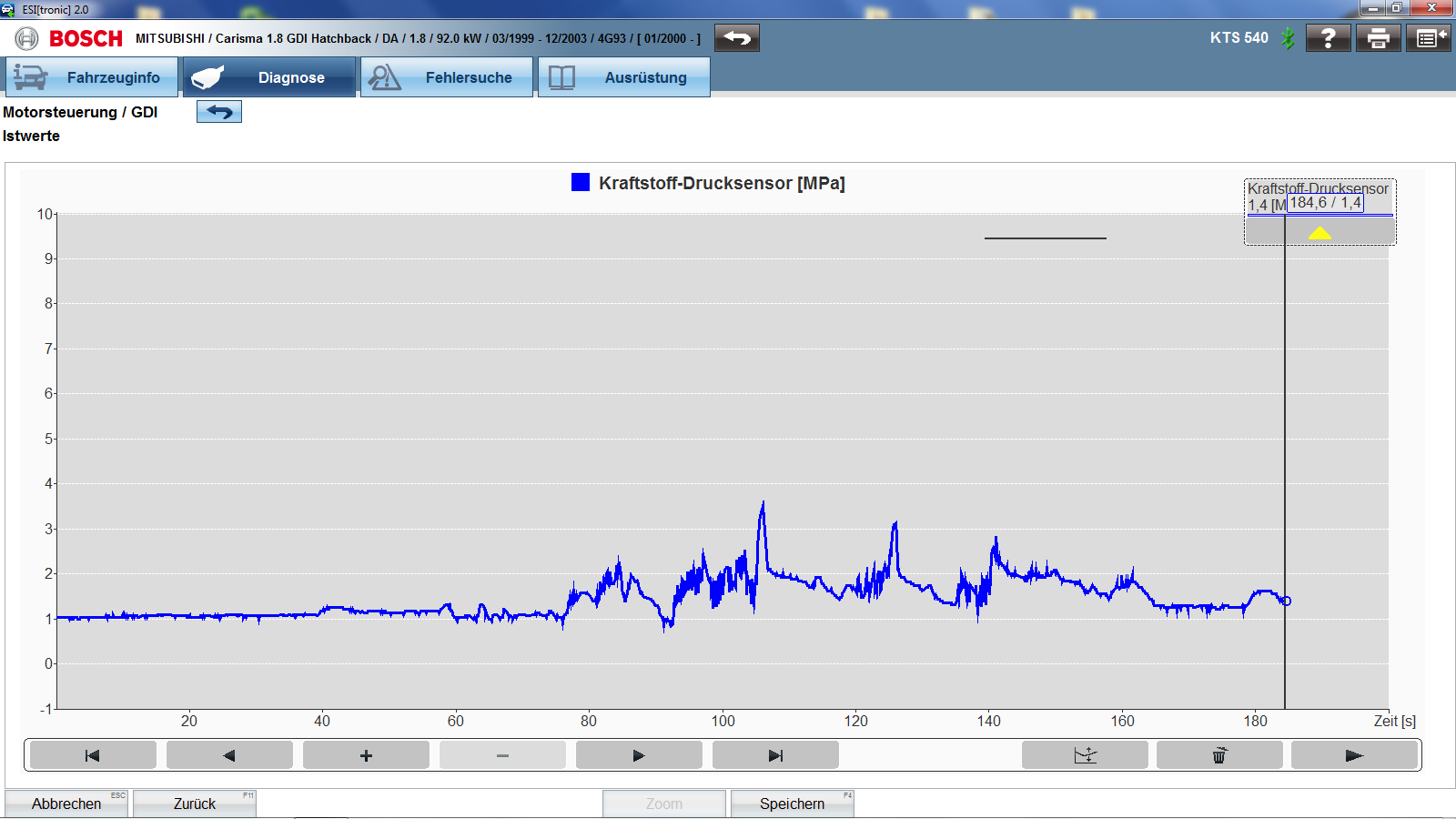Open the protocol list icon at top right

click(1427, 38)
